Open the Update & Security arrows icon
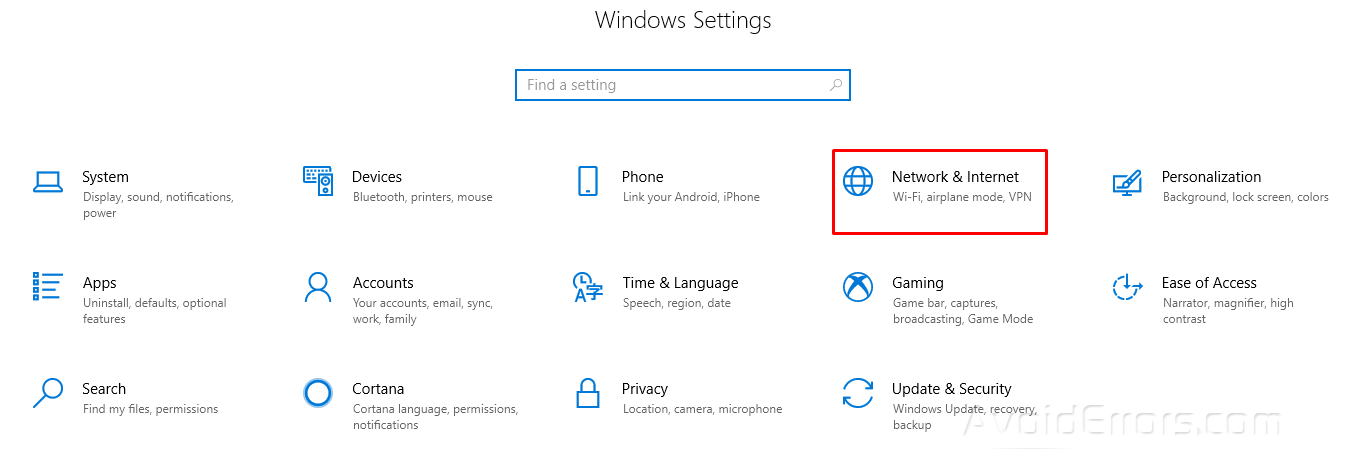 (x=858, y=393)
